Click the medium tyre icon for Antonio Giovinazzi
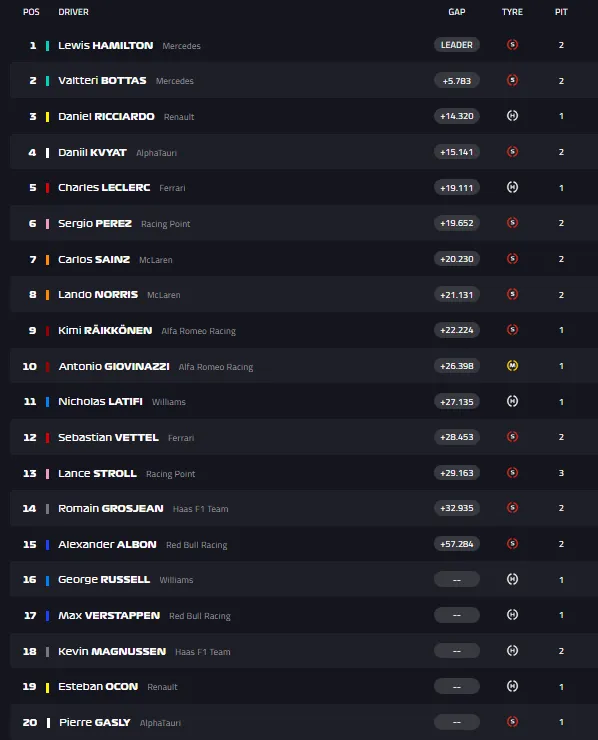The width and height of the screenshot is (598, 740). (512, 366)
